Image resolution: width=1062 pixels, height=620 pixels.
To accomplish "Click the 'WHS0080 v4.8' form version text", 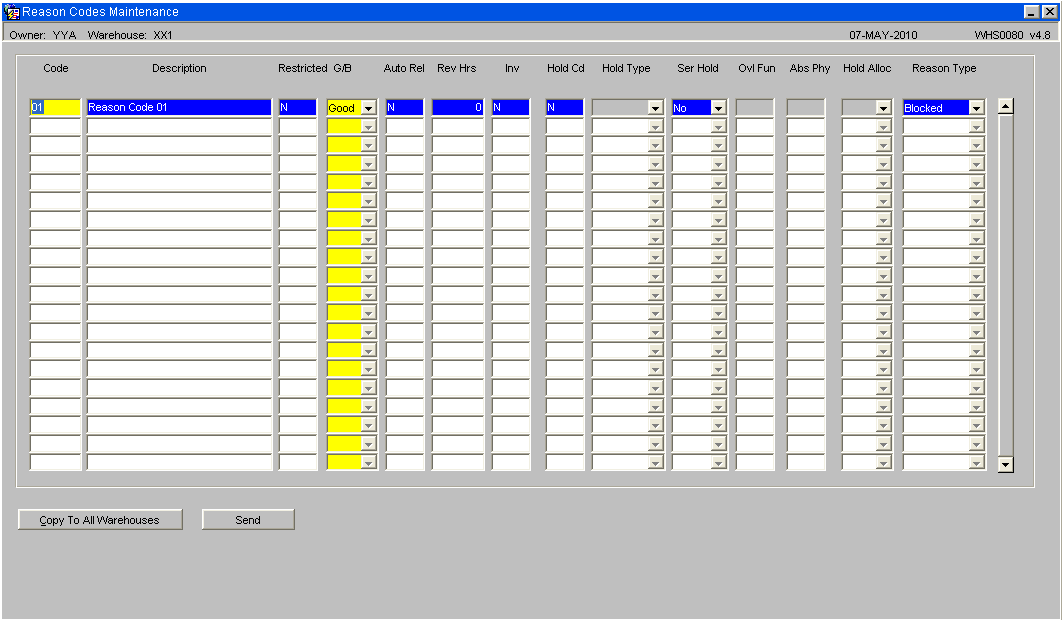I will (1013, 35).
